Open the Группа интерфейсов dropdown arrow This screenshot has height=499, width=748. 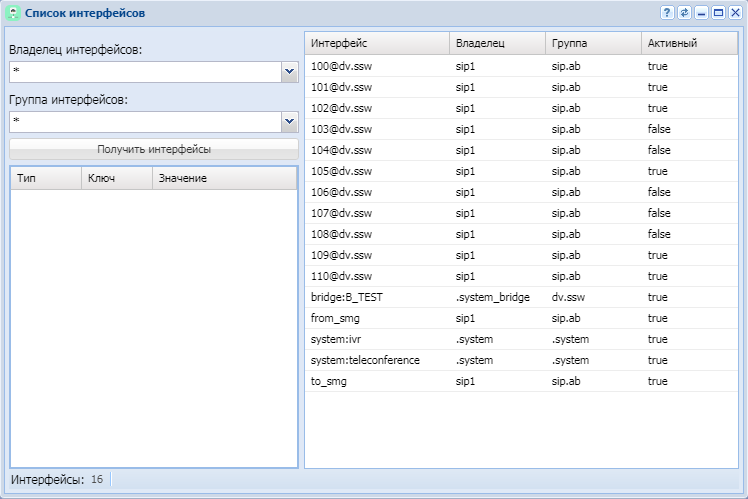point(289,121)
